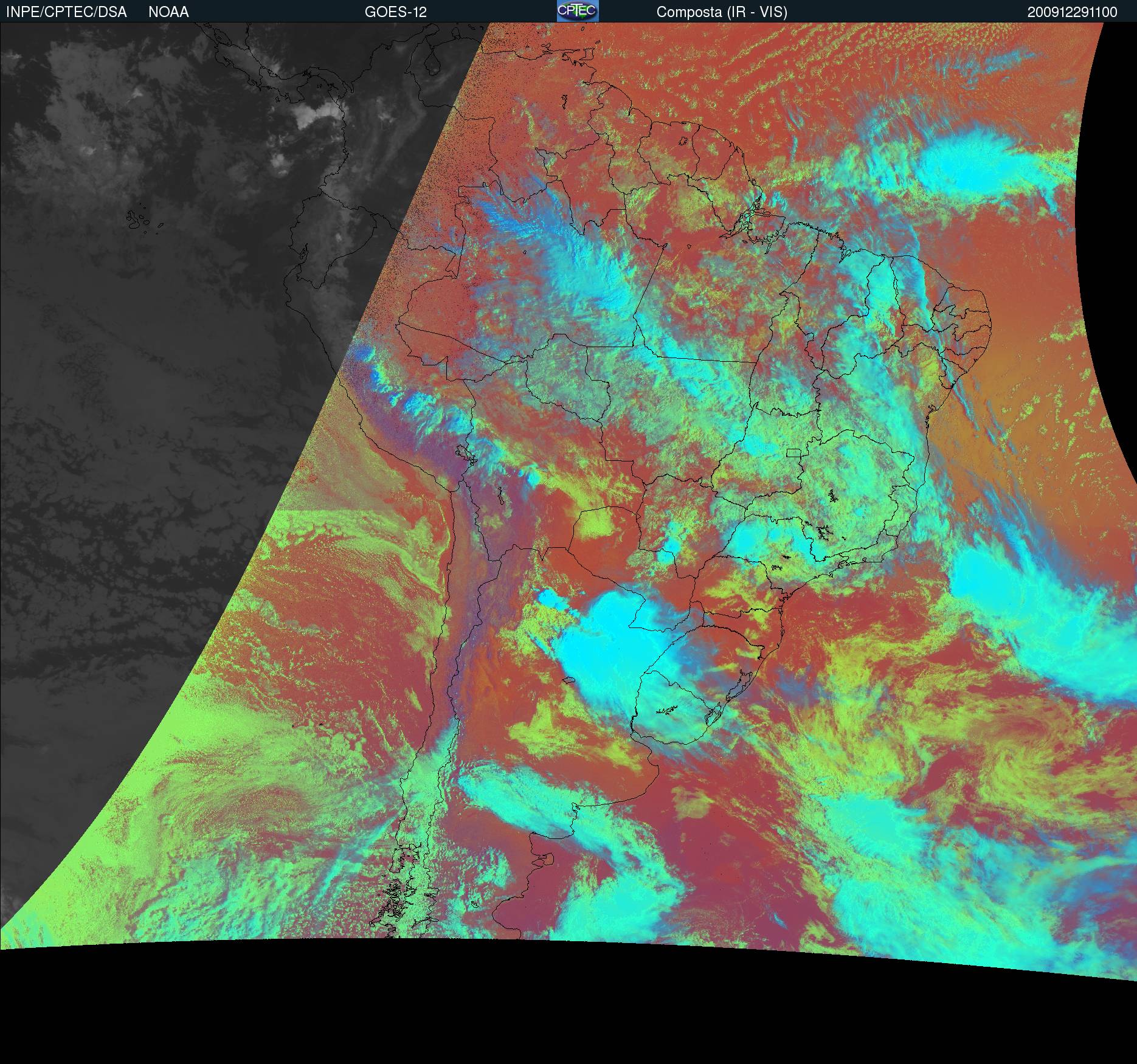This screenshot has height=1064, width=1137.
Task: Click inside the Uruguay country outline
Action: 675,708
